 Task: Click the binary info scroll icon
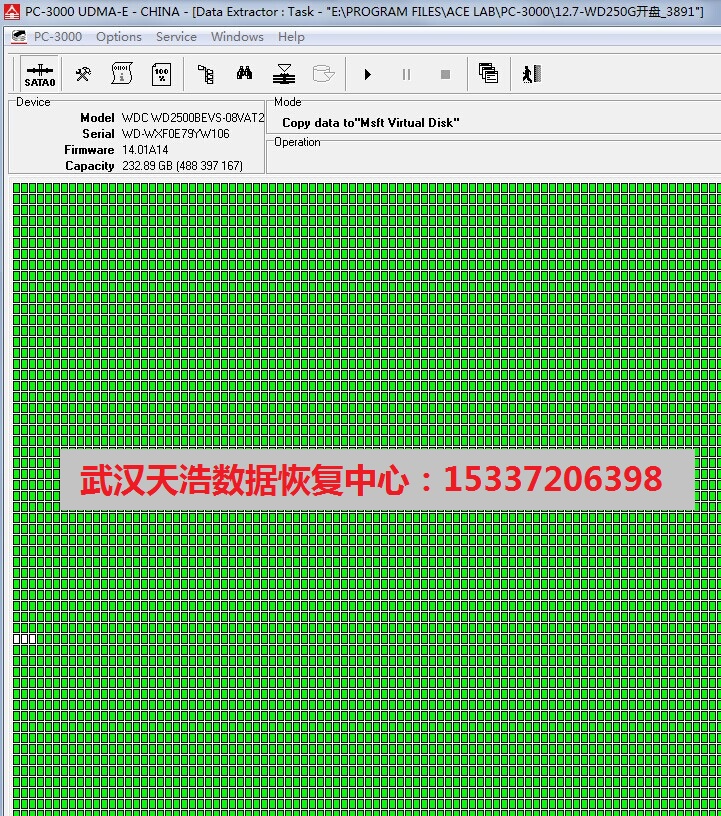point(122,74)
